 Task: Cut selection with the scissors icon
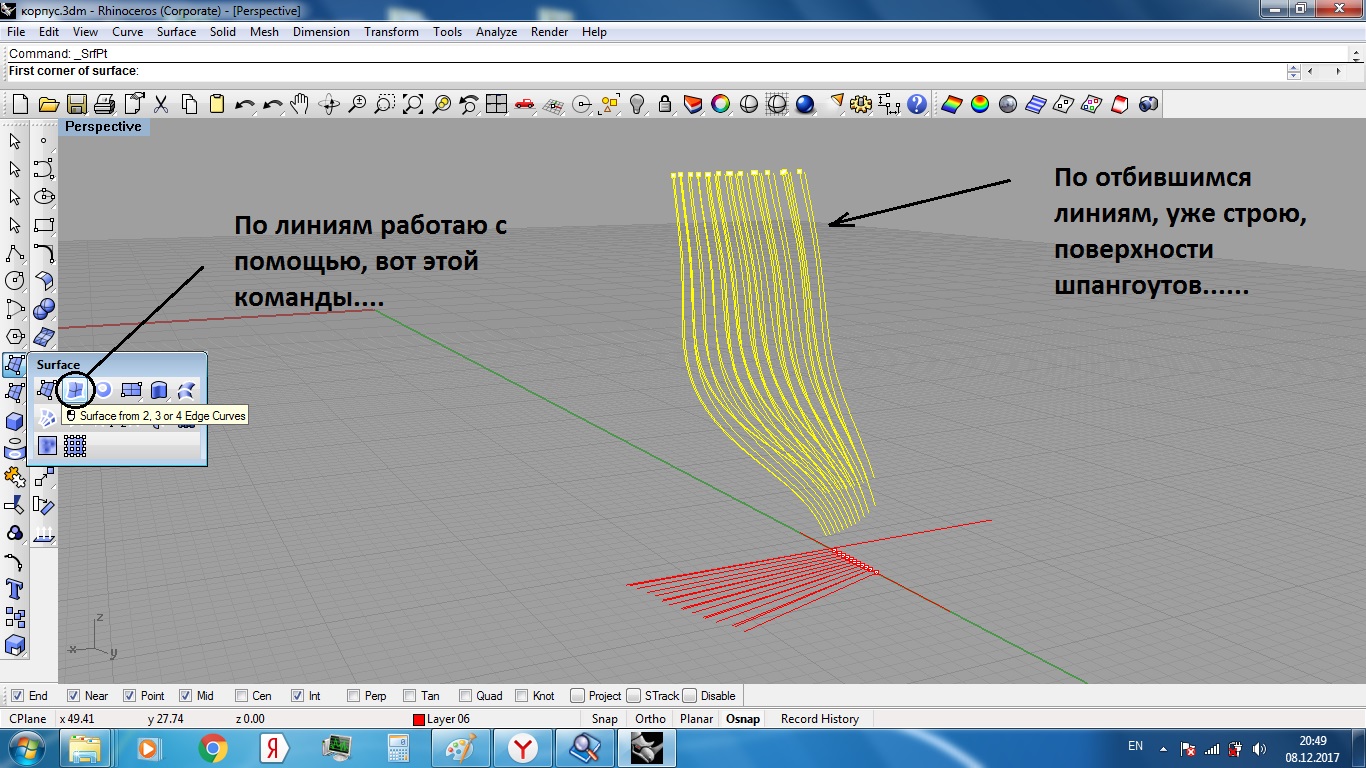click(161, 104)
